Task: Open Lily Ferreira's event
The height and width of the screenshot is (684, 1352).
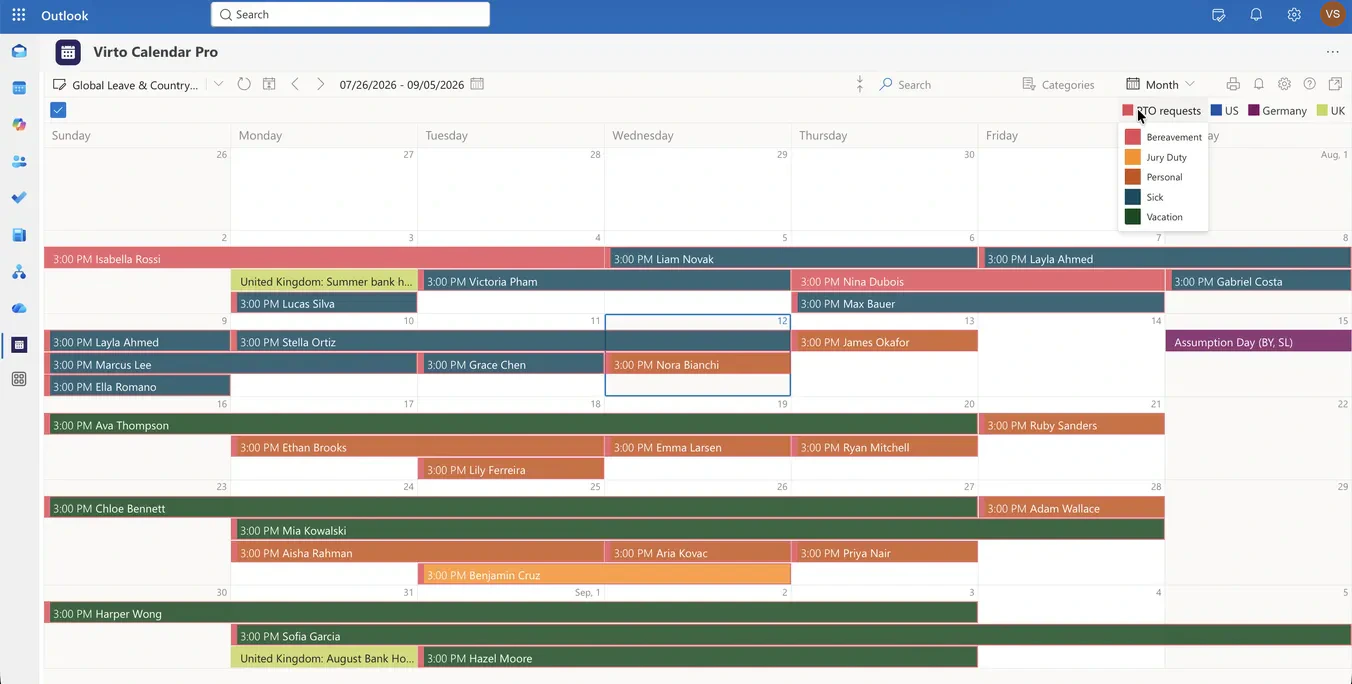Action: pos(510,469)
